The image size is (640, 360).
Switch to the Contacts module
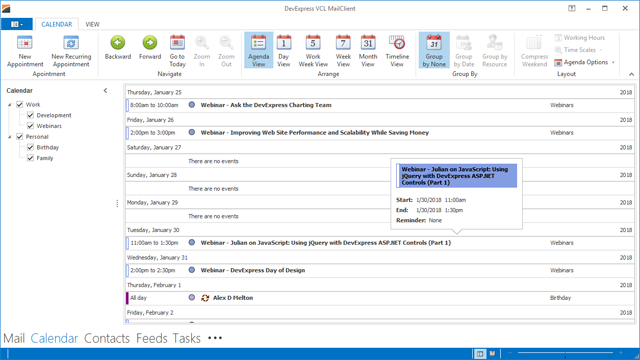click(x=107, y=338)
